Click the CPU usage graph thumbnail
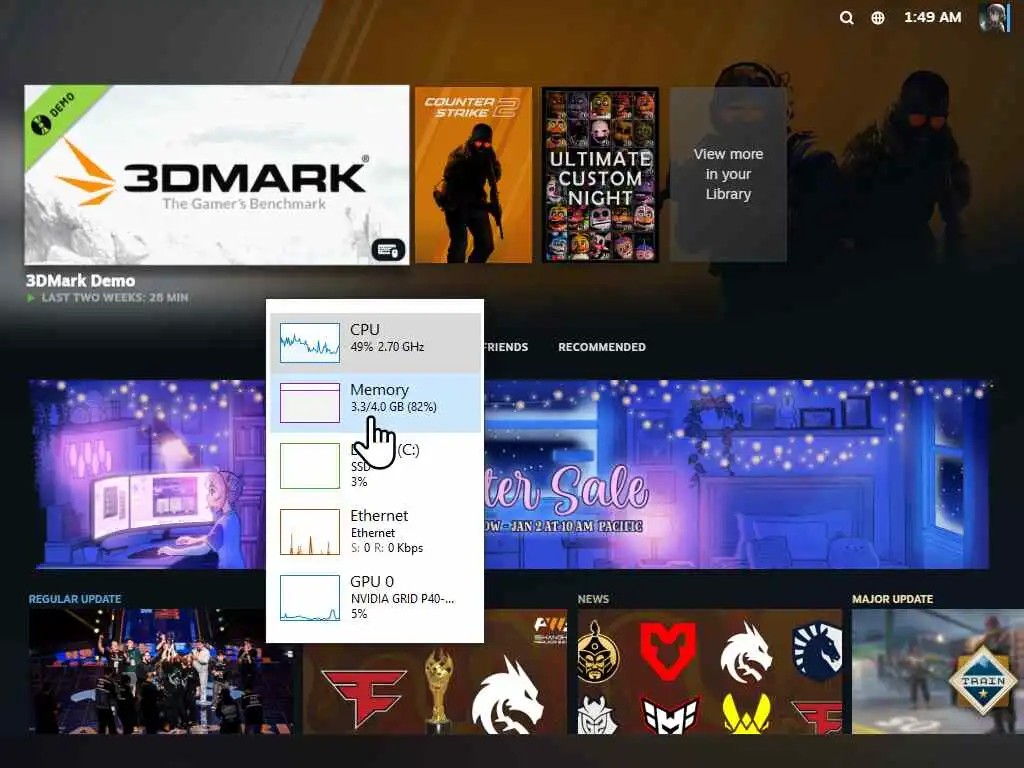Screen dimensions: 1024x768 click(310, 343)
